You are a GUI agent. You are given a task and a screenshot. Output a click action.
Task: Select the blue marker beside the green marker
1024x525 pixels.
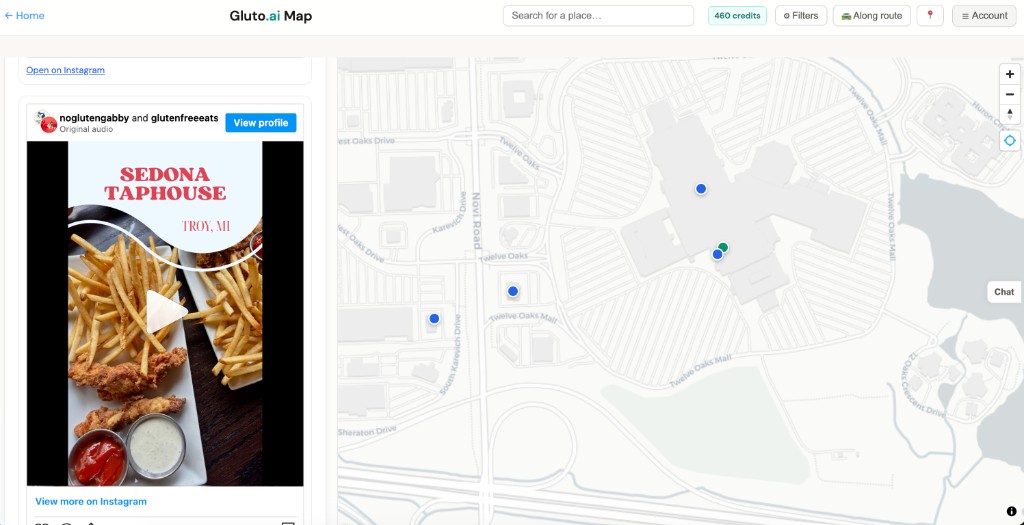point(717,255)
